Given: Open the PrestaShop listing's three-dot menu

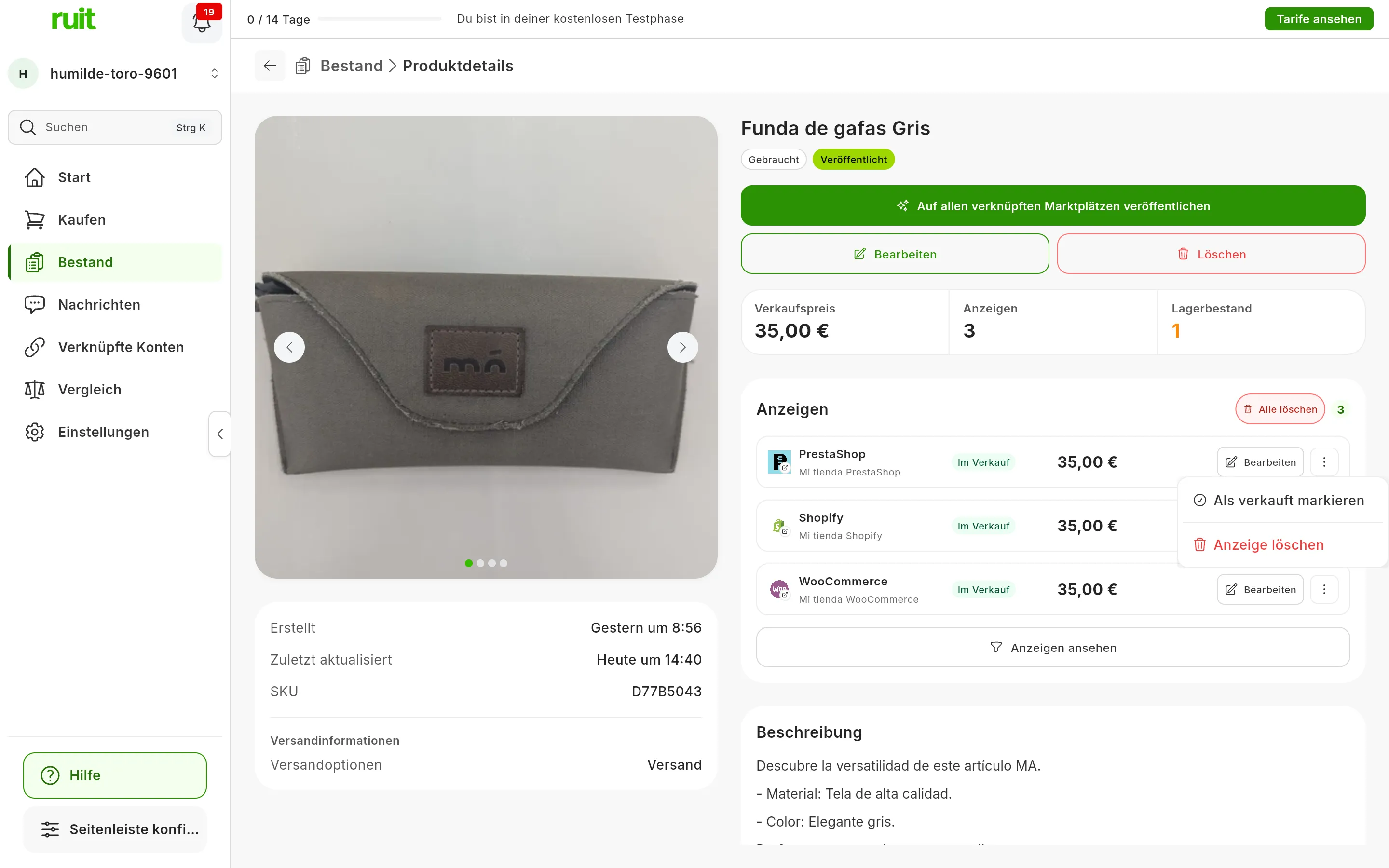Looking at the screenshot, I should pos(1324,462).
